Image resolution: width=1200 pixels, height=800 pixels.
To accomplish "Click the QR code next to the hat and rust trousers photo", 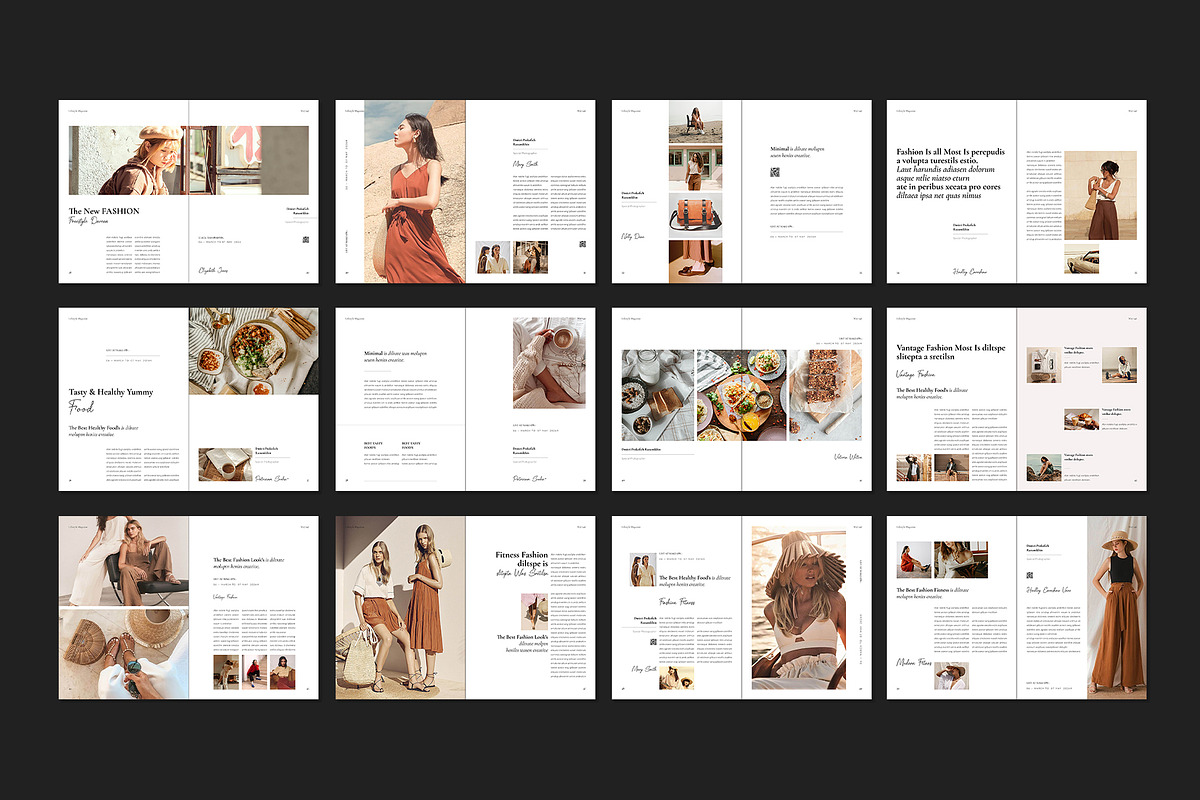I will point(1032,576).
